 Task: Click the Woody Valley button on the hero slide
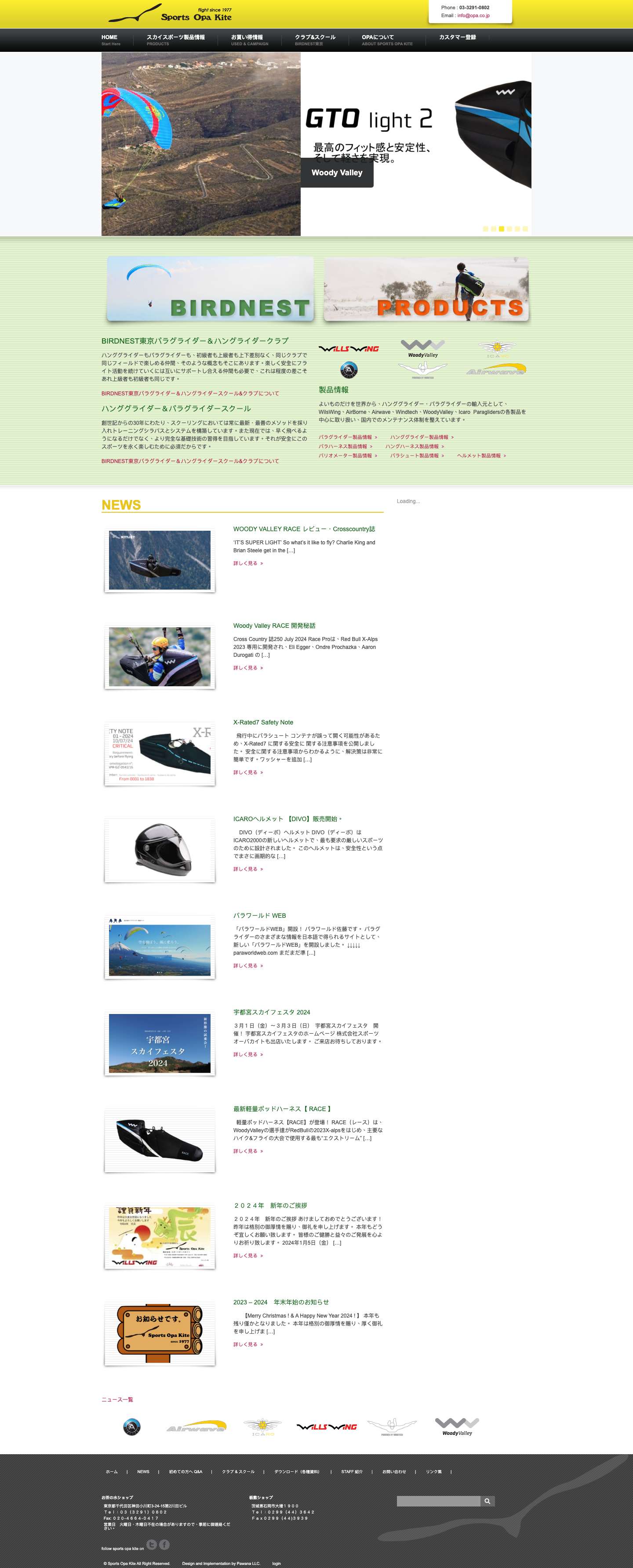(x=337, y=173)
